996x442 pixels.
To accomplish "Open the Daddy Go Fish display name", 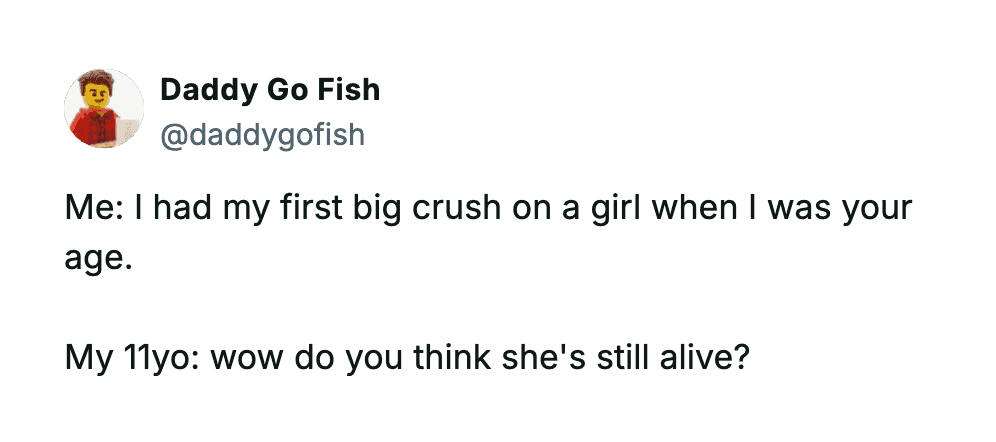I will point(270,90).
